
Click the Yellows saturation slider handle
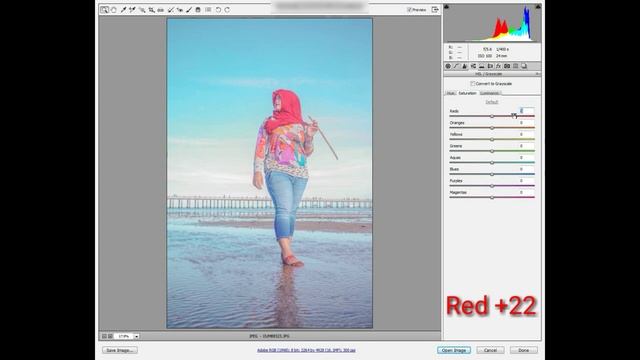tap(492, 139)
